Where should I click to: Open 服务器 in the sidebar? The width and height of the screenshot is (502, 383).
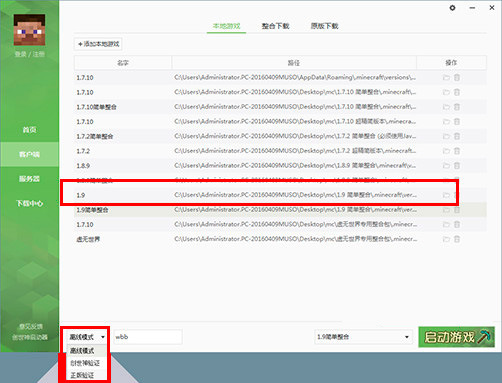(x=29, y=179)
